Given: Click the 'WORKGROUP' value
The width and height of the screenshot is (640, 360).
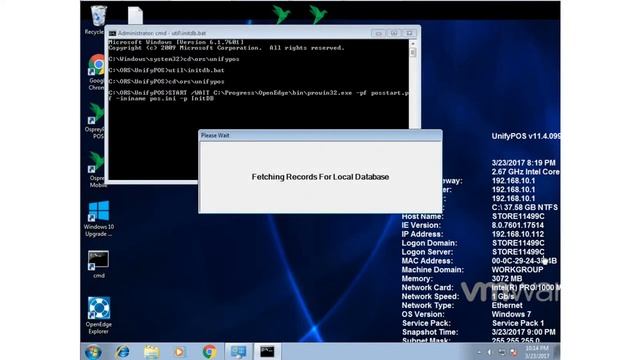Looking at the screenshot, I should click(517, 270).
